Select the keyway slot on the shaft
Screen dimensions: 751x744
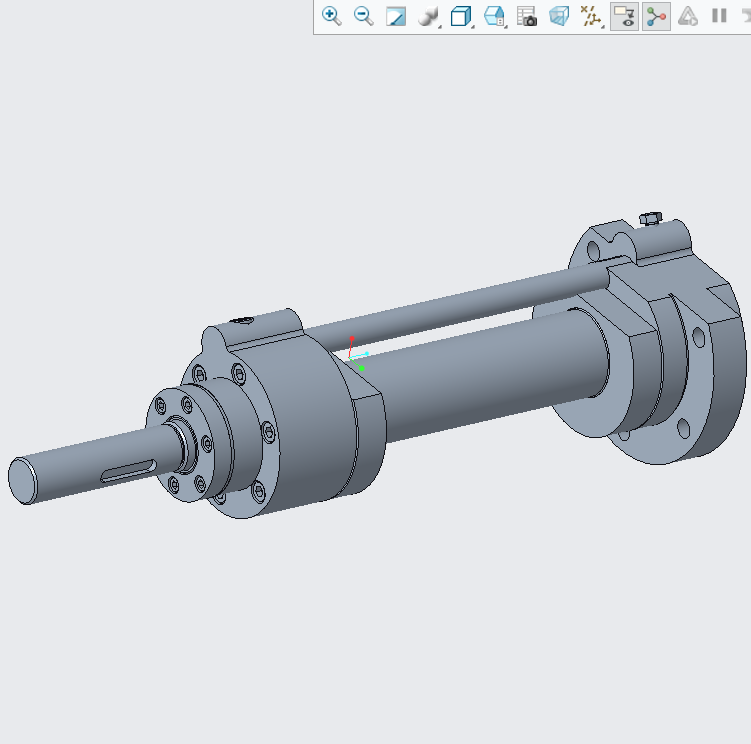(129, 470)
